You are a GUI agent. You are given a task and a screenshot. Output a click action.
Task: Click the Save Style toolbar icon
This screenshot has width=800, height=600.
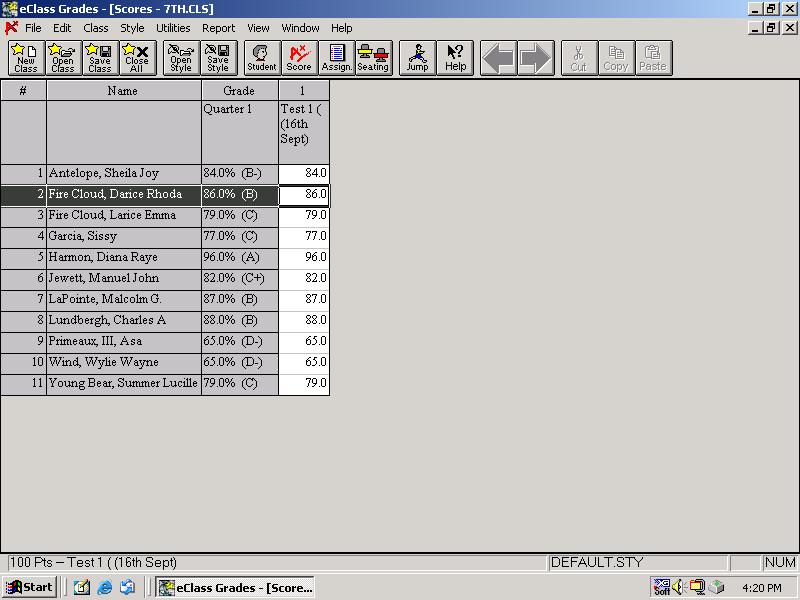pos(218,58)
